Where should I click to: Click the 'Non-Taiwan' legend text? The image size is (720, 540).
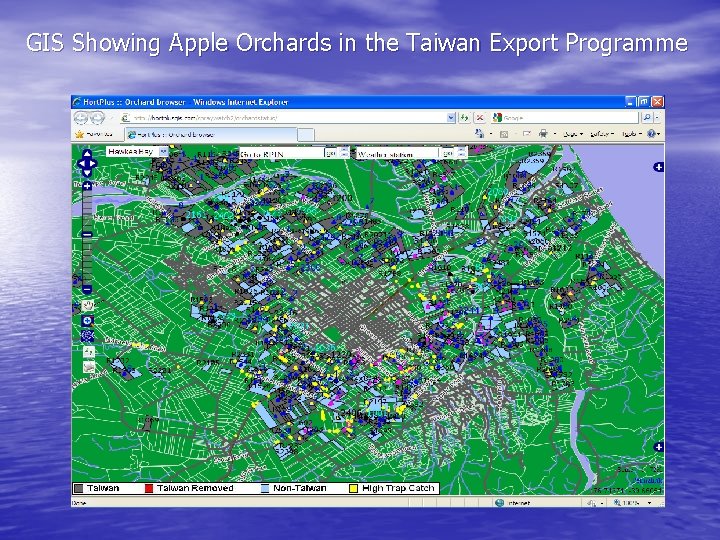click(300, 488)
